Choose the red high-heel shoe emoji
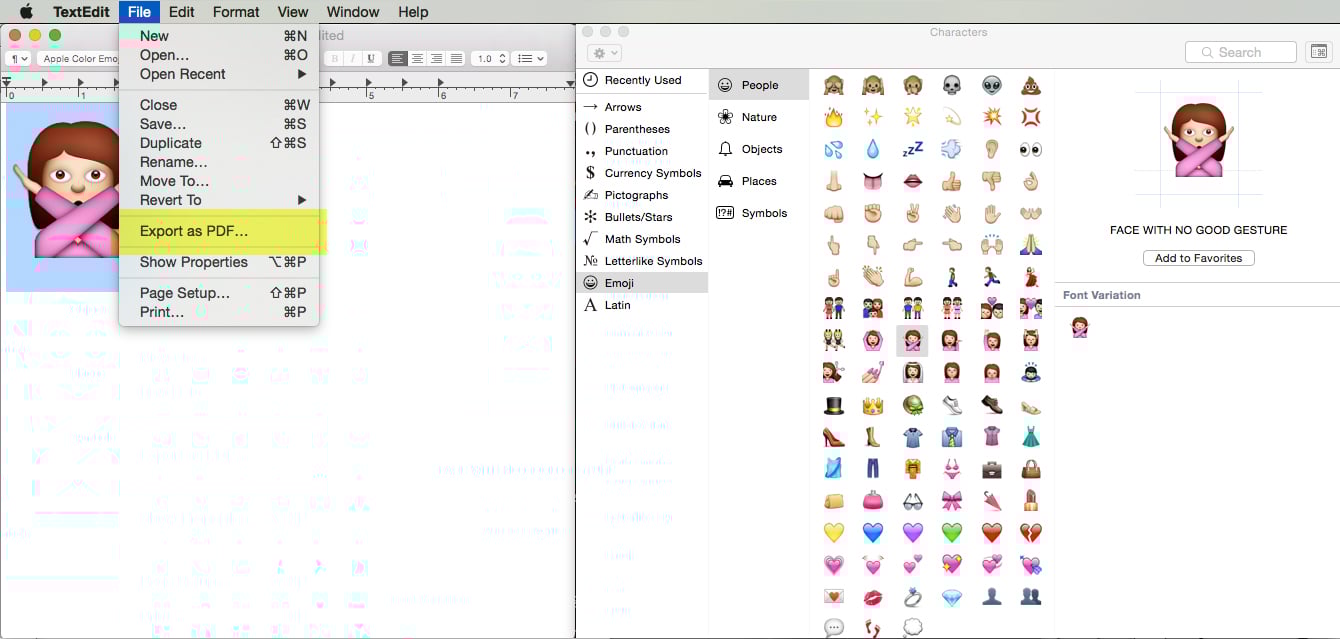1340x639 pixels. click(x=833, y=437)
